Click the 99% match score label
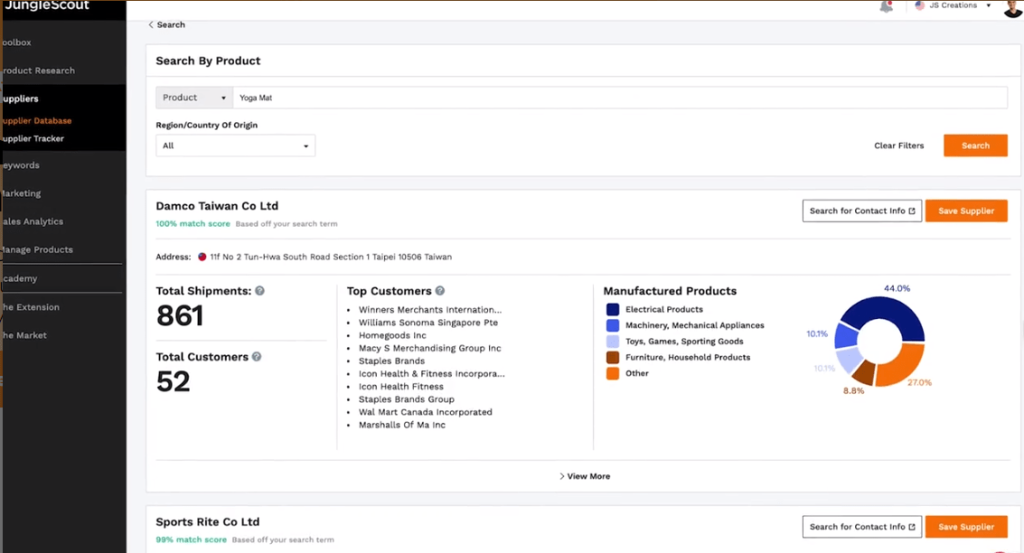The image size is (1024, 553). pos(191,539)
